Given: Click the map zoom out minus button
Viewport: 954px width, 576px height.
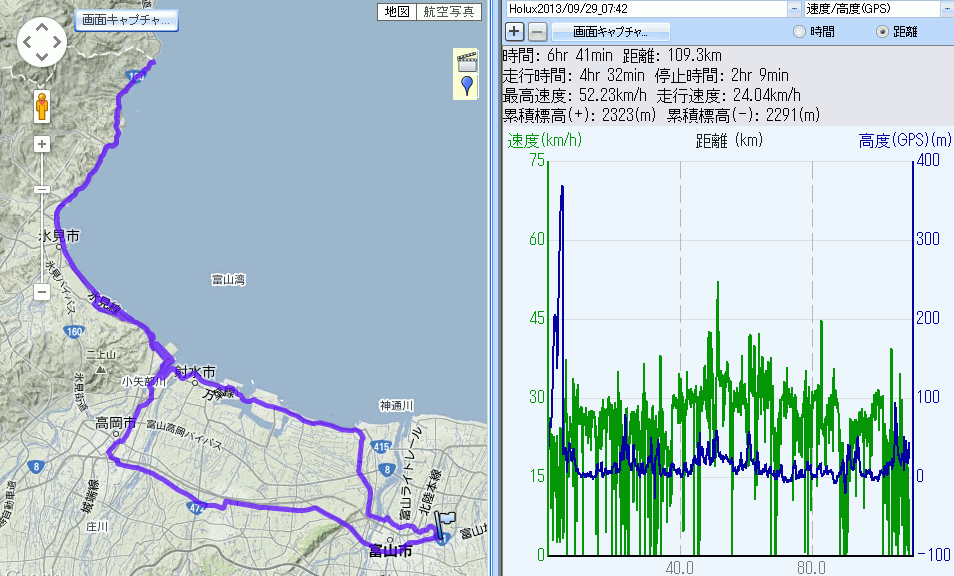Looking at the screenshot, I should click(x=42, y=293).
